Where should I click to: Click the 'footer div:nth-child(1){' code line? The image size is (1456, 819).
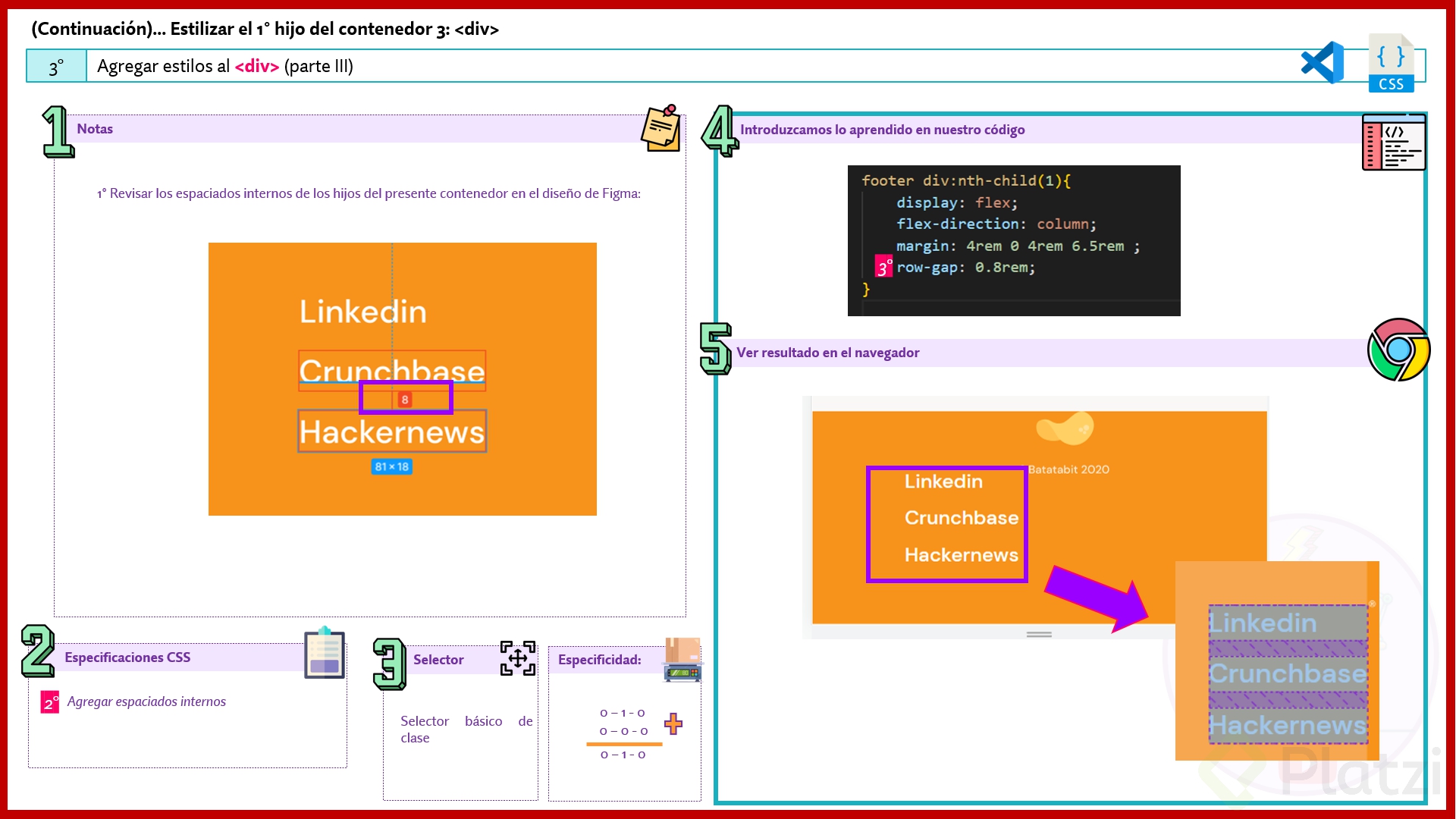[966, 180]
